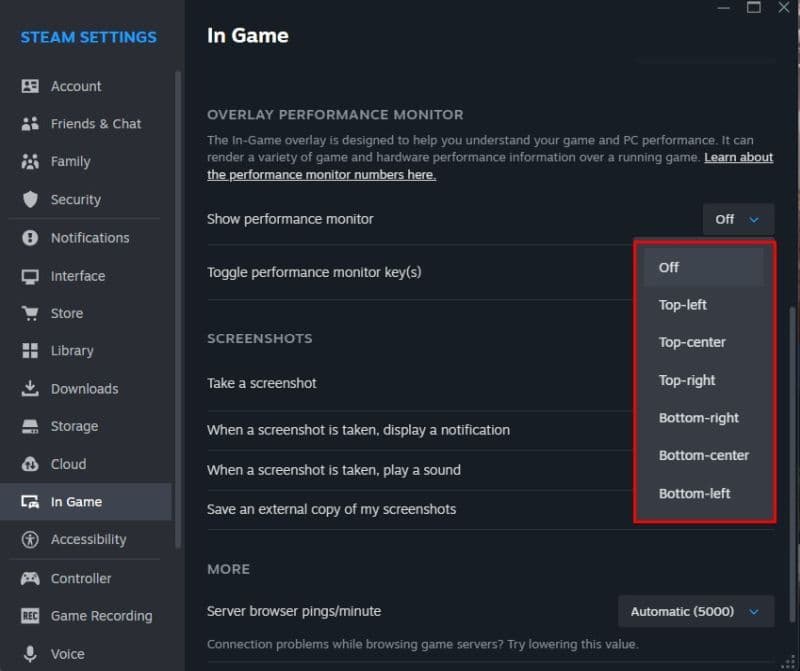Select the Off option in the list

[x=669, y=267]
